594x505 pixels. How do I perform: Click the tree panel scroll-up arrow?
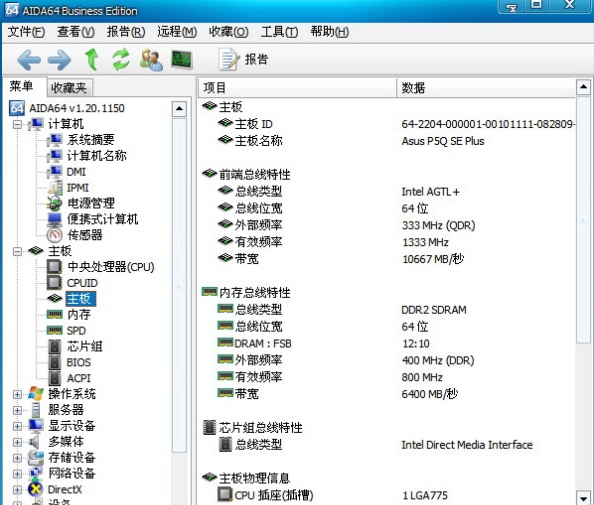coord(179,109)
